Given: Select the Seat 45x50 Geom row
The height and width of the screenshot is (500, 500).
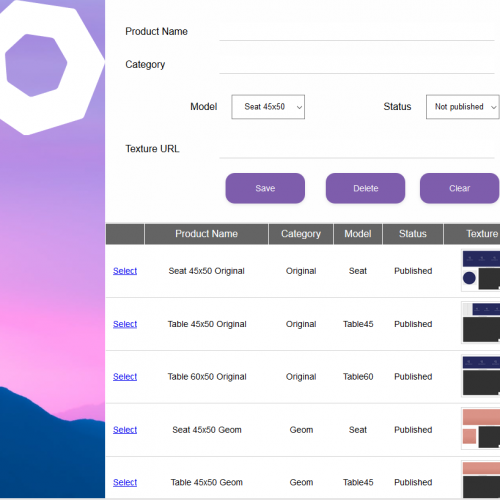Looking at the screenshot, I should [x=125, y=430].
